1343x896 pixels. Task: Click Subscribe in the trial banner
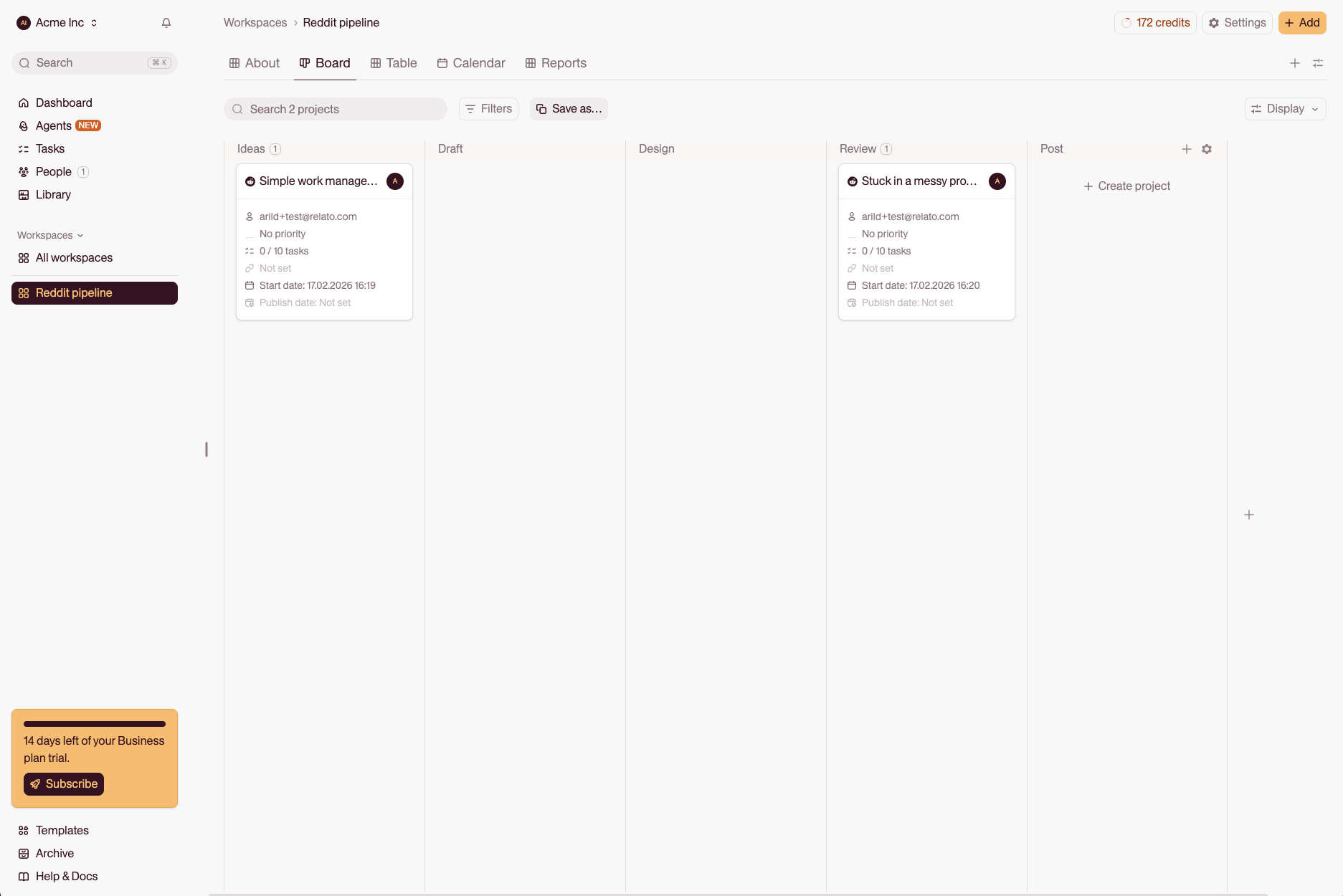pyautogui.click(x=63, y=783)
